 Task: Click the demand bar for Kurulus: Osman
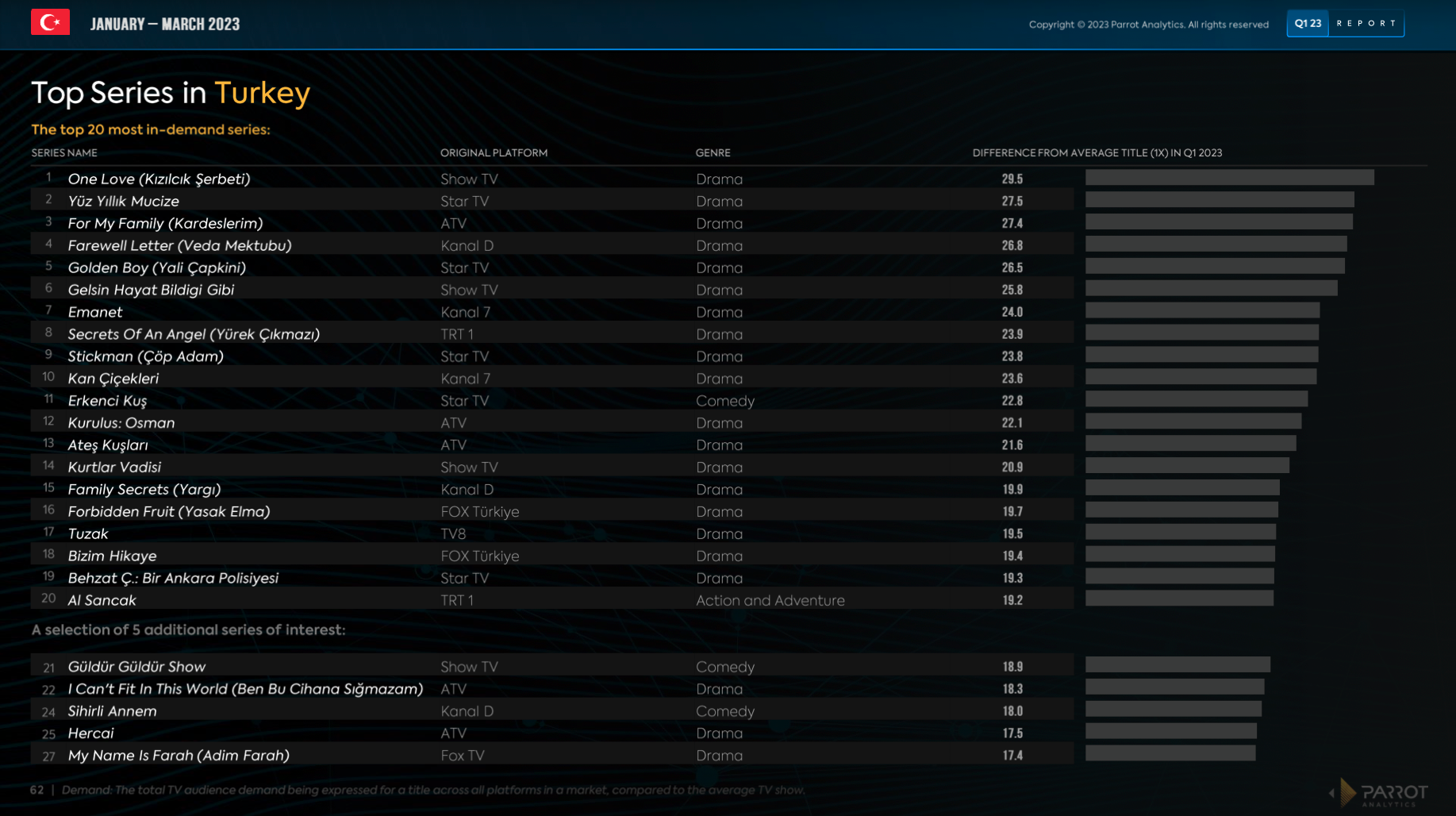pos(1193,421)
